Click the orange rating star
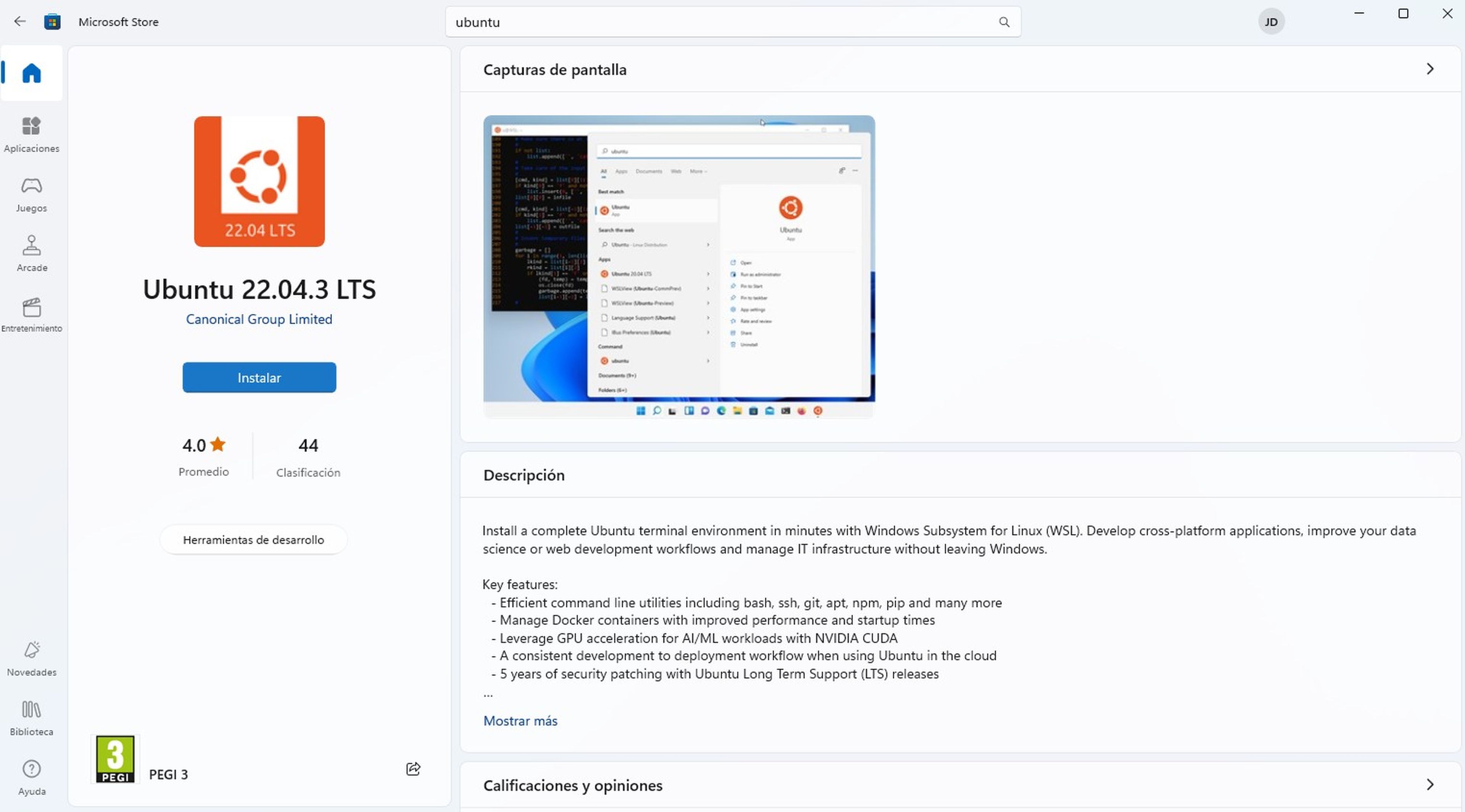 218,444
